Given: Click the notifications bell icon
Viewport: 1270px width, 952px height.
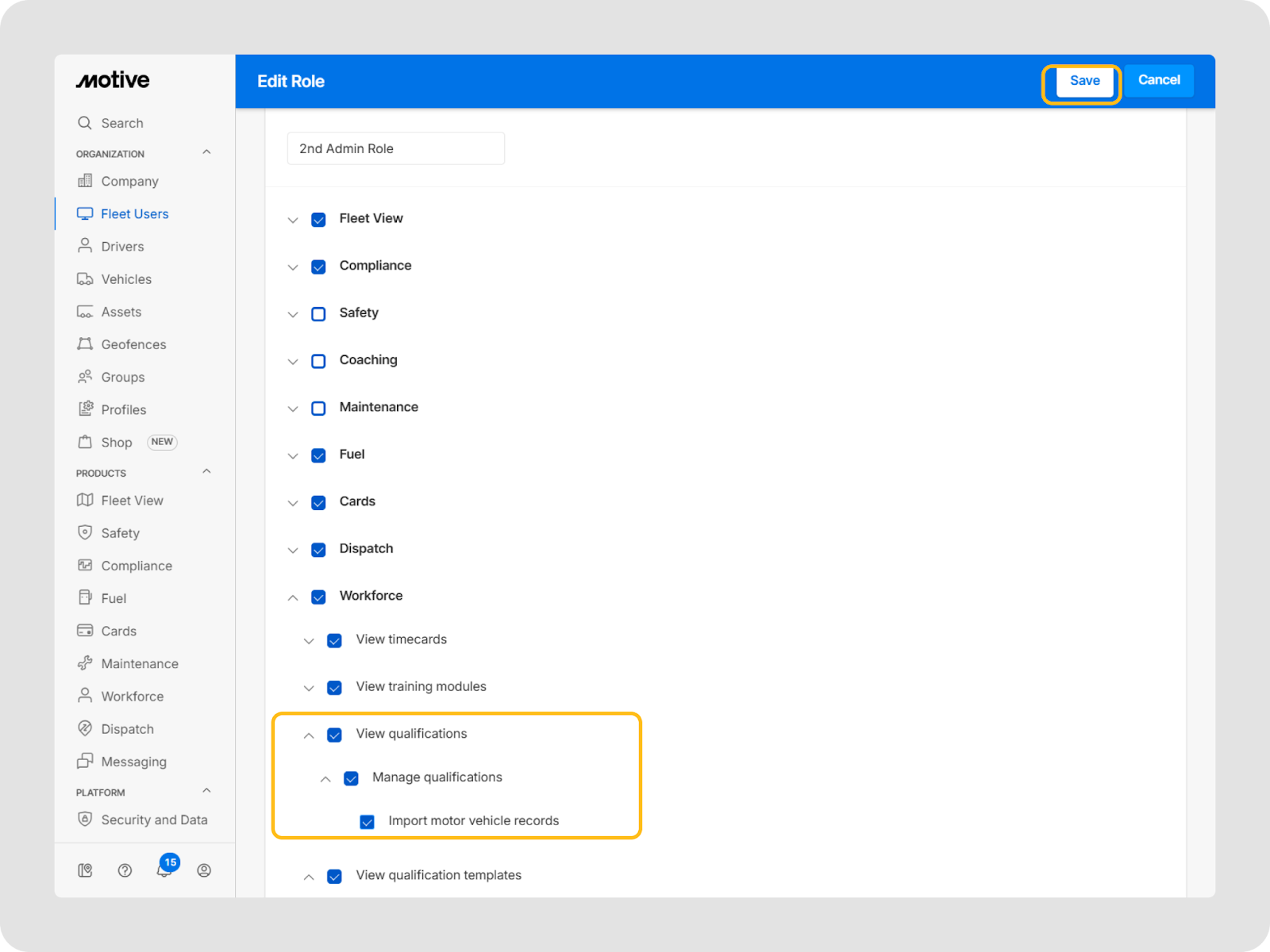Looking at the screenshot, I should click(164, 871).
